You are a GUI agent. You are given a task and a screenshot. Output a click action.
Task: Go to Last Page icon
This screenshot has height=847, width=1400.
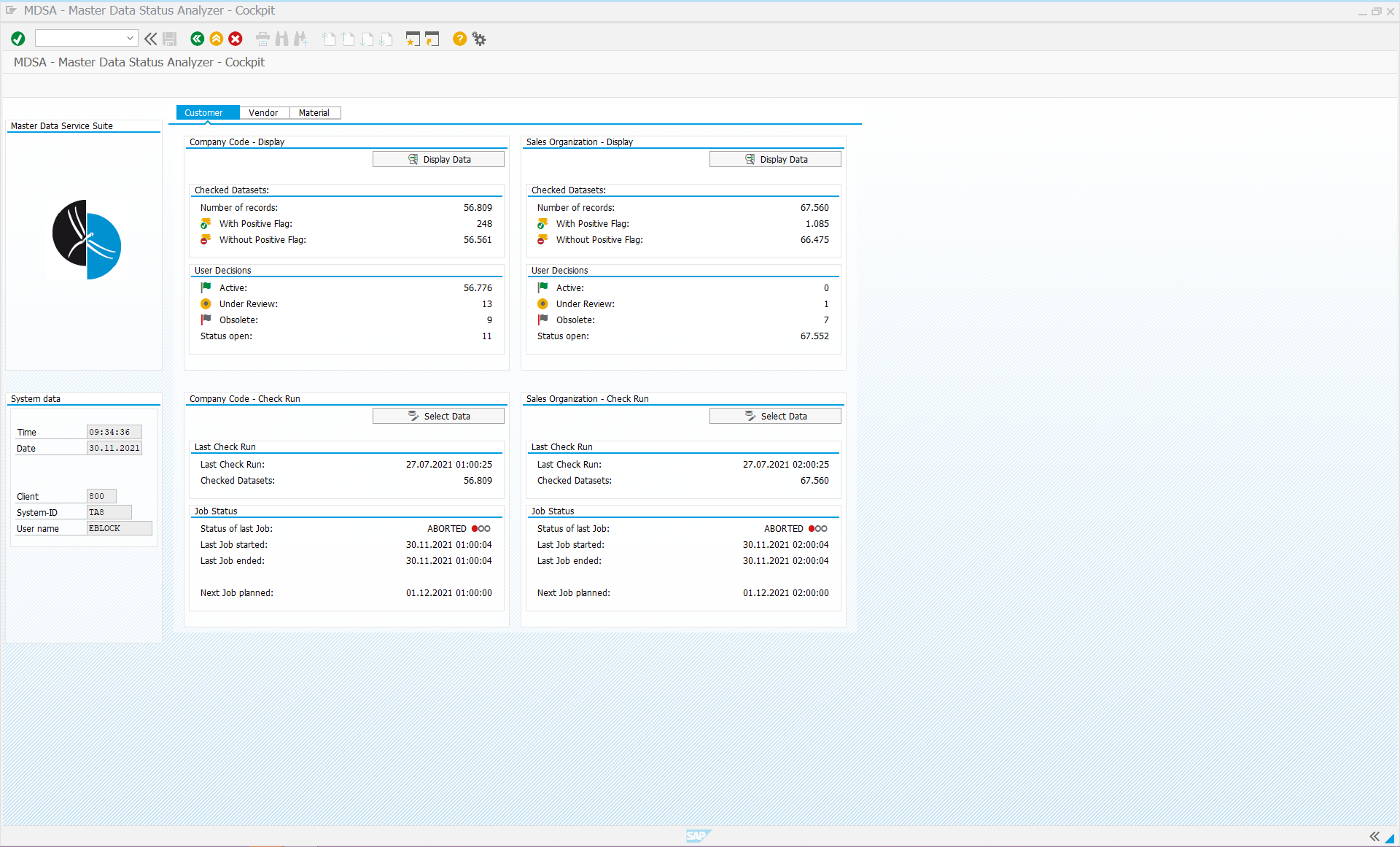click(x=386, y=39)
